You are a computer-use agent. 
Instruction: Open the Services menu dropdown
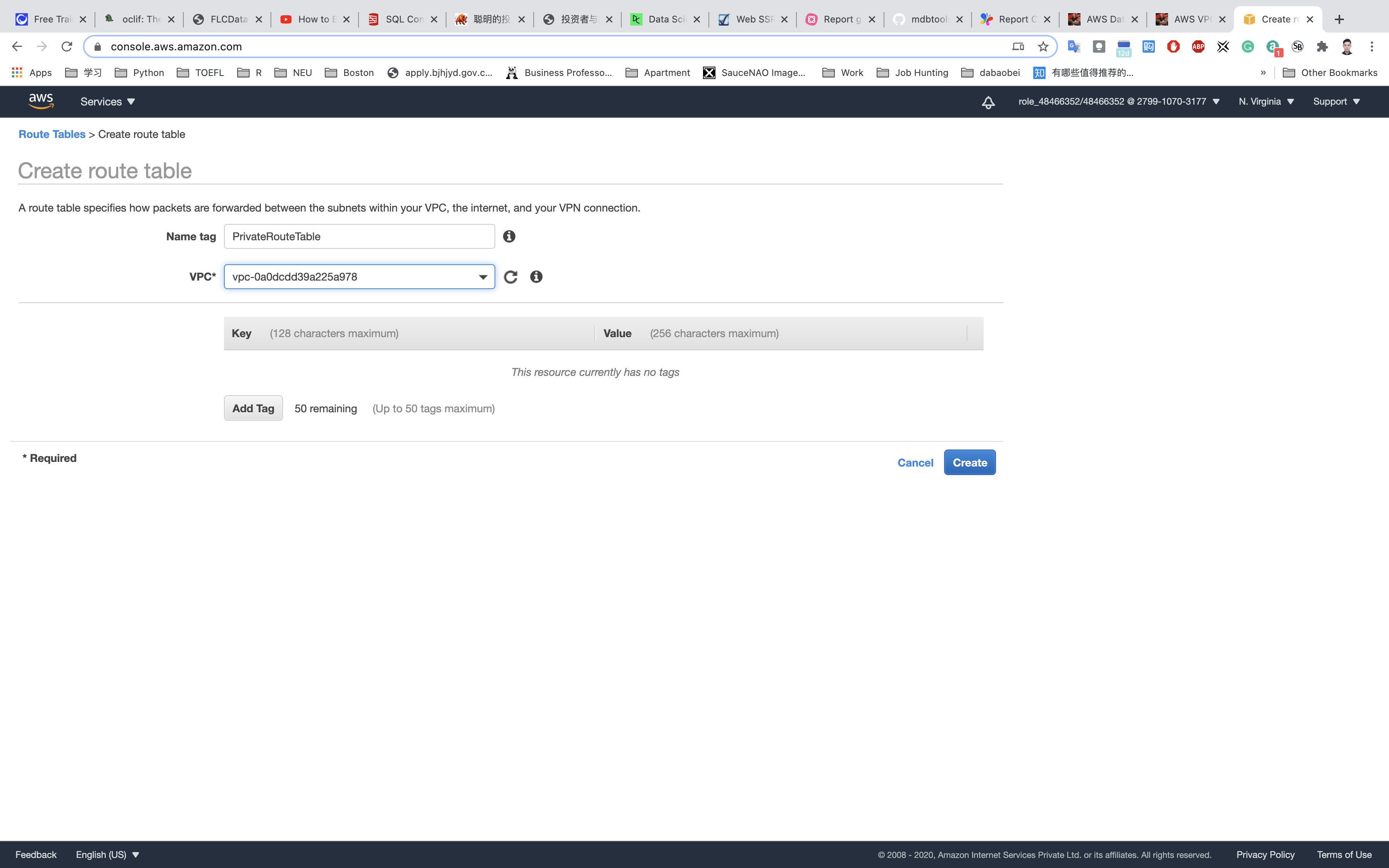[x=107, y=102]
